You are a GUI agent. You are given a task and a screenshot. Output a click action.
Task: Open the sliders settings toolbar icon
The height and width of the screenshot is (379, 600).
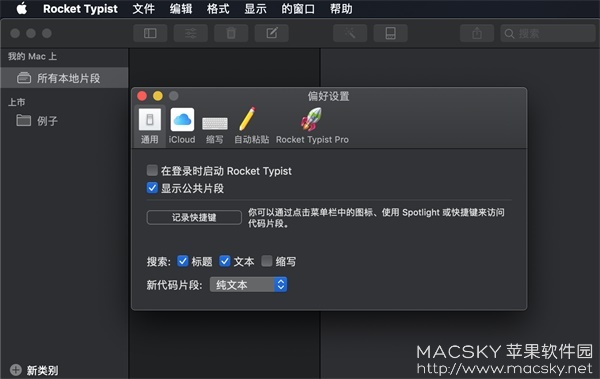pyautogui.click(x=191, y=33)
